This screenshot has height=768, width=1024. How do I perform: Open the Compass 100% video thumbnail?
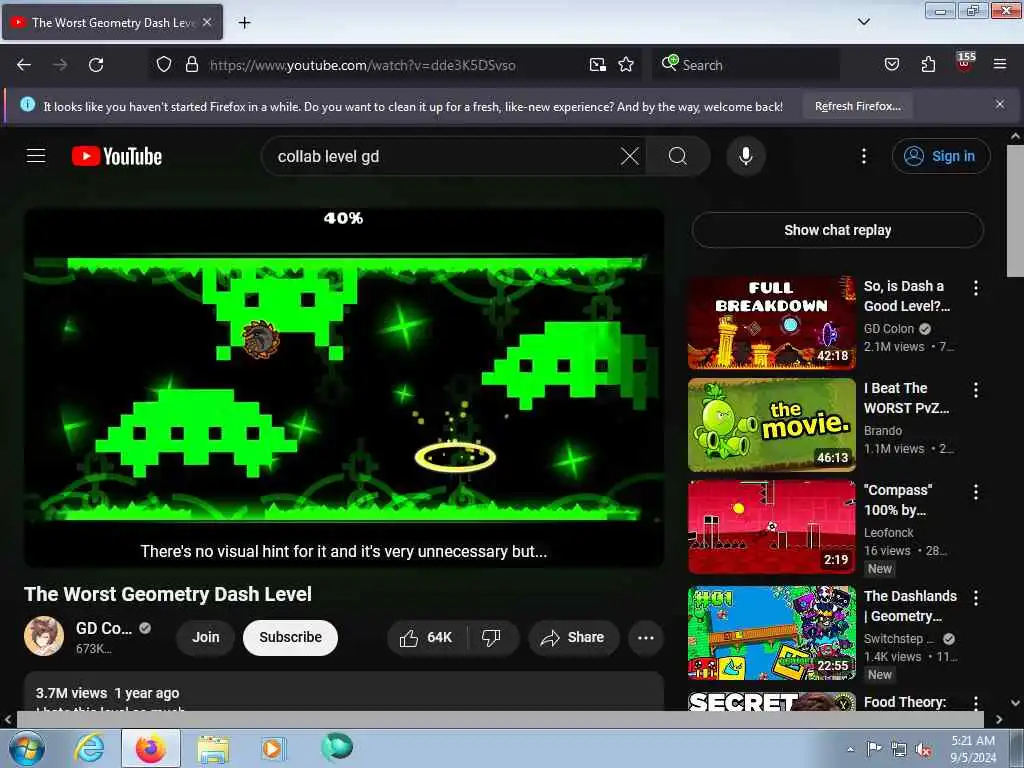(x=771, y=526)
